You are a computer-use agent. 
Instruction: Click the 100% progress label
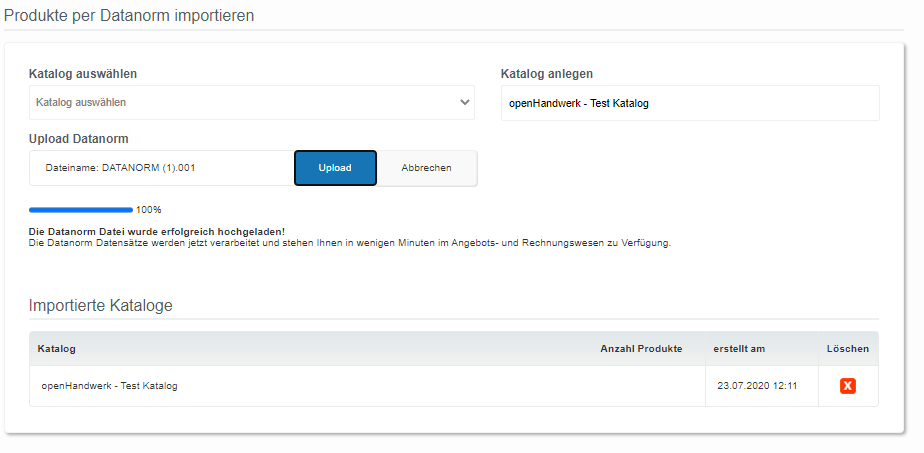coord(148,210)
